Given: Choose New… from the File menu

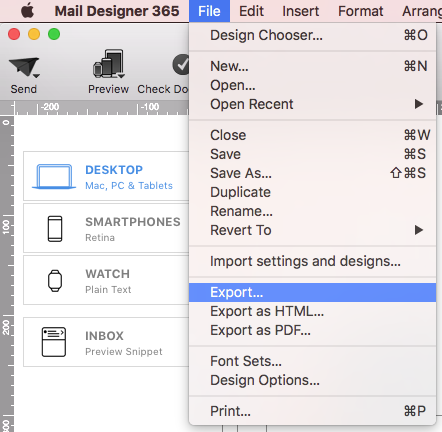Looking at the screenshot, I should (x=312, y=66).
